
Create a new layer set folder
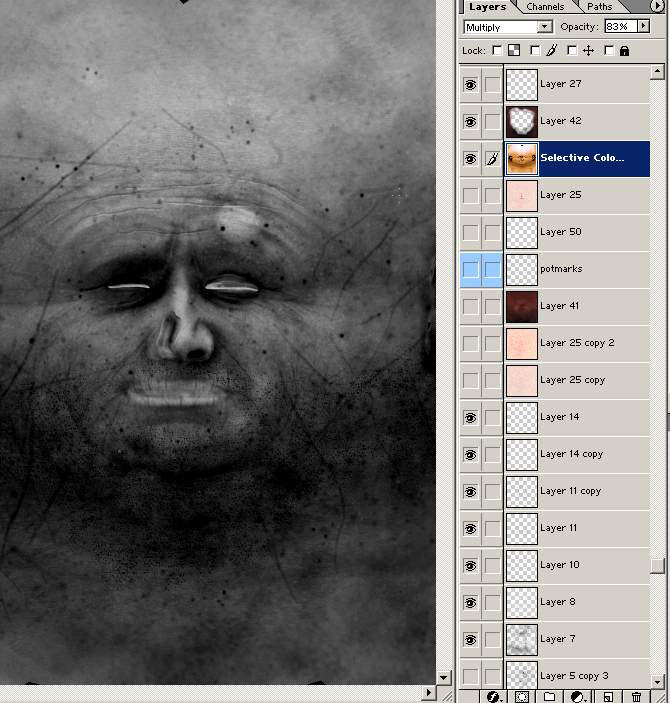(x=550, y=696)
